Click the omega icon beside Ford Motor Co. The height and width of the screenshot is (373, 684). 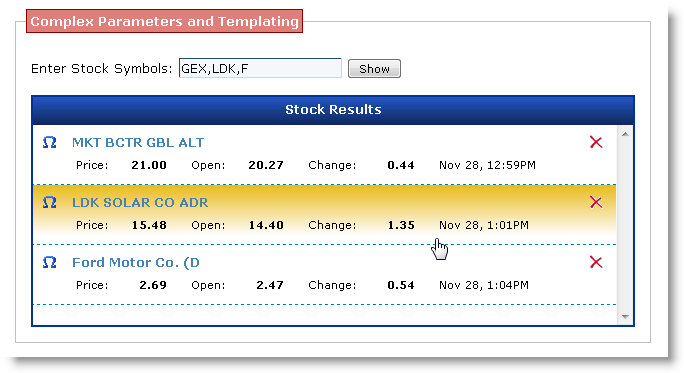point(49,262)
